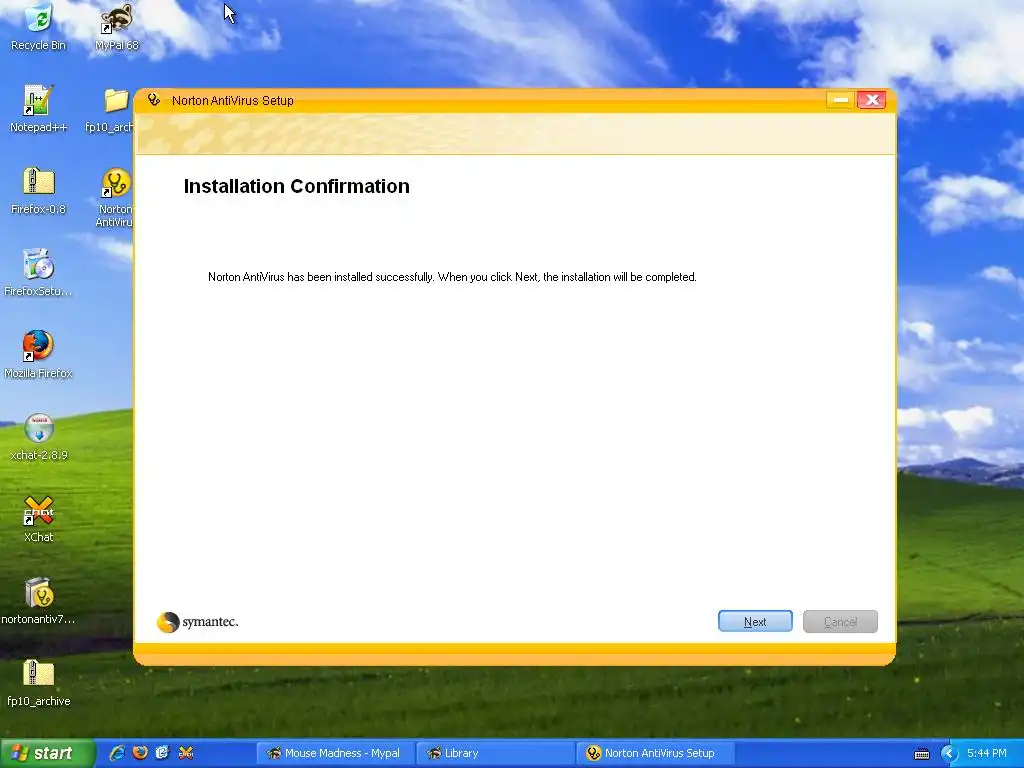Select the FirefoxSetup installer icon
The image size is (1024, 768).
pos(39,273)
